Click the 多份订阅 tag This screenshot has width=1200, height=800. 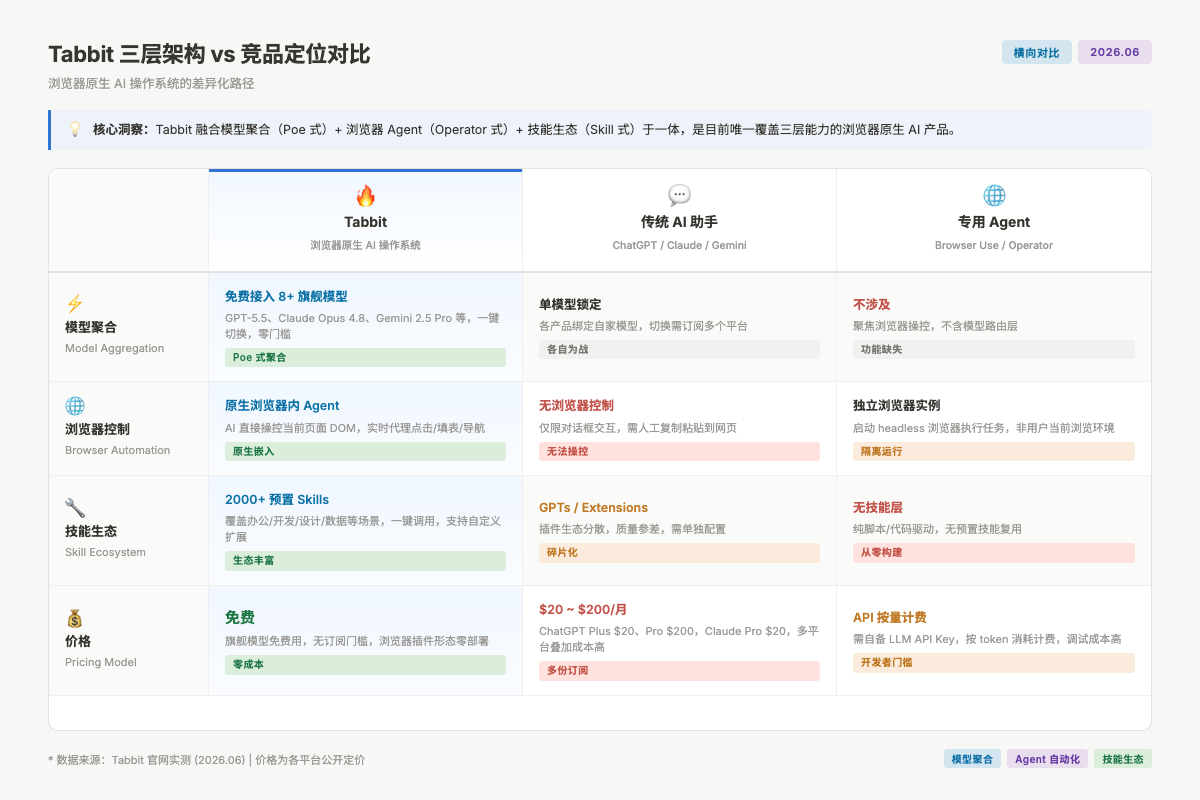click(679, 670)
